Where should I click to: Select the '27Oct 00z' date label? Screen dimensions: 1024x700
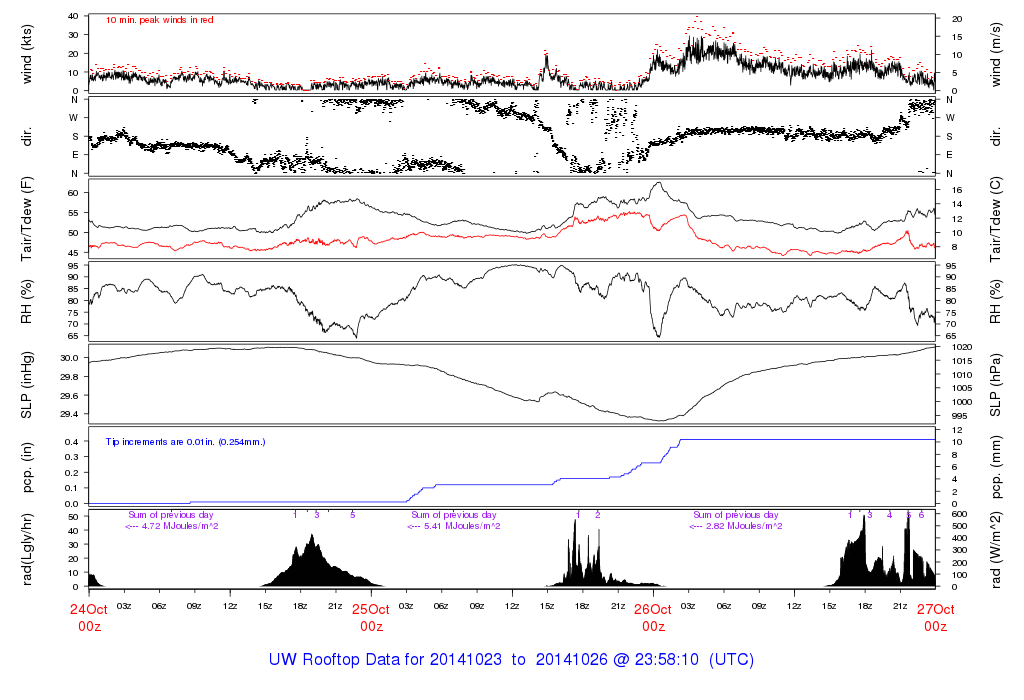tap(935, 618)
